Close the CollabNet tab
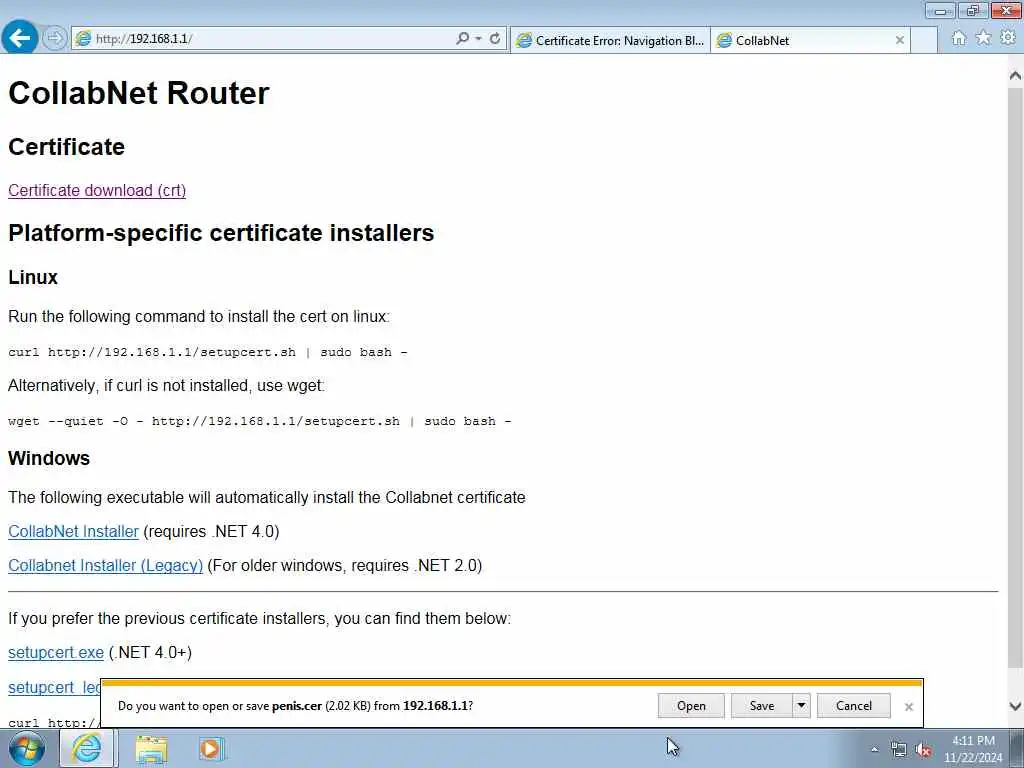This screenshot has height=768, width=1024. (x=899, y=40)
